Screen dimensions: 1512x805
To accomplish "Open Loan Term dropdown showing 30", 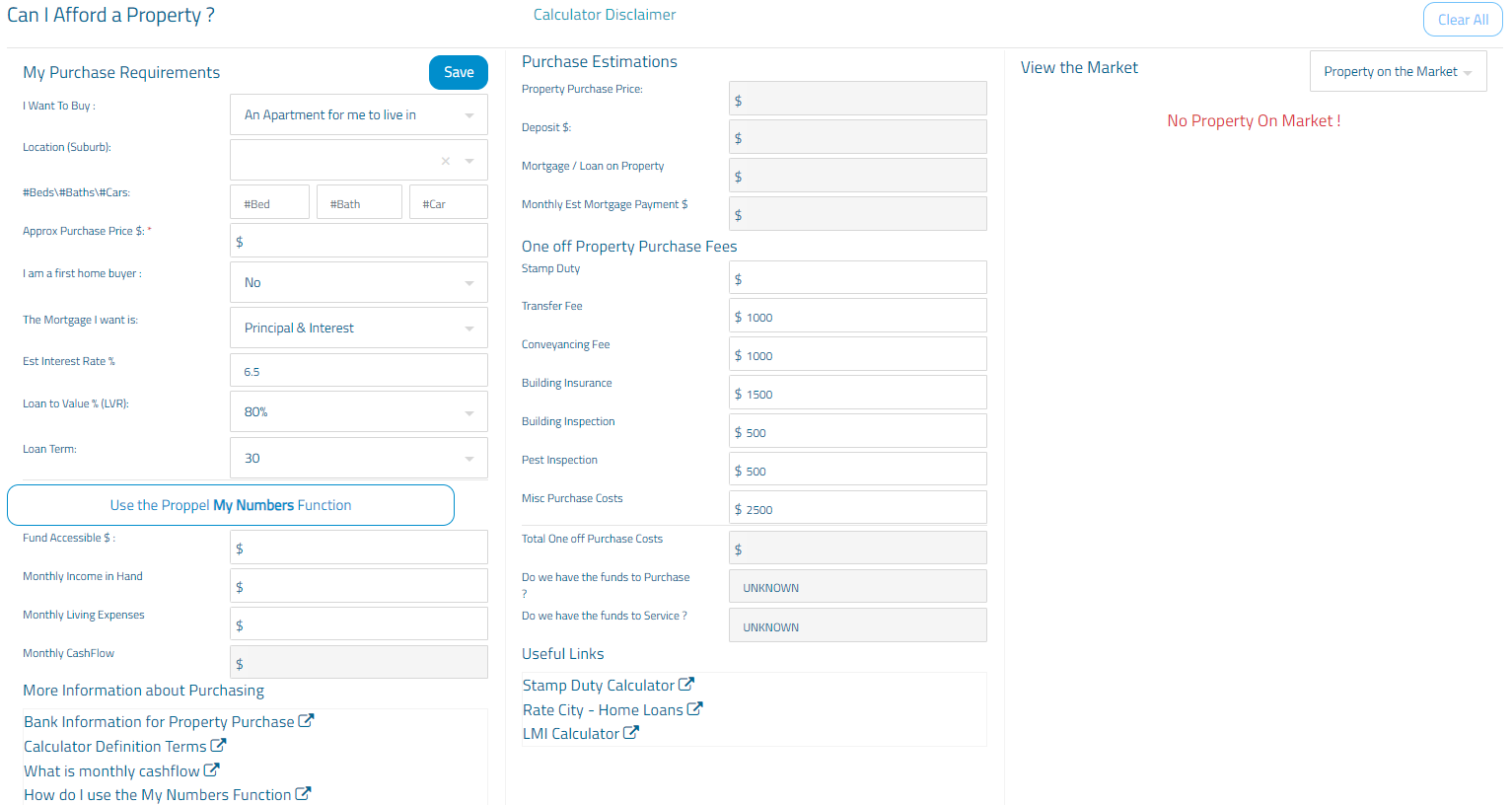I will coord(359,459).
